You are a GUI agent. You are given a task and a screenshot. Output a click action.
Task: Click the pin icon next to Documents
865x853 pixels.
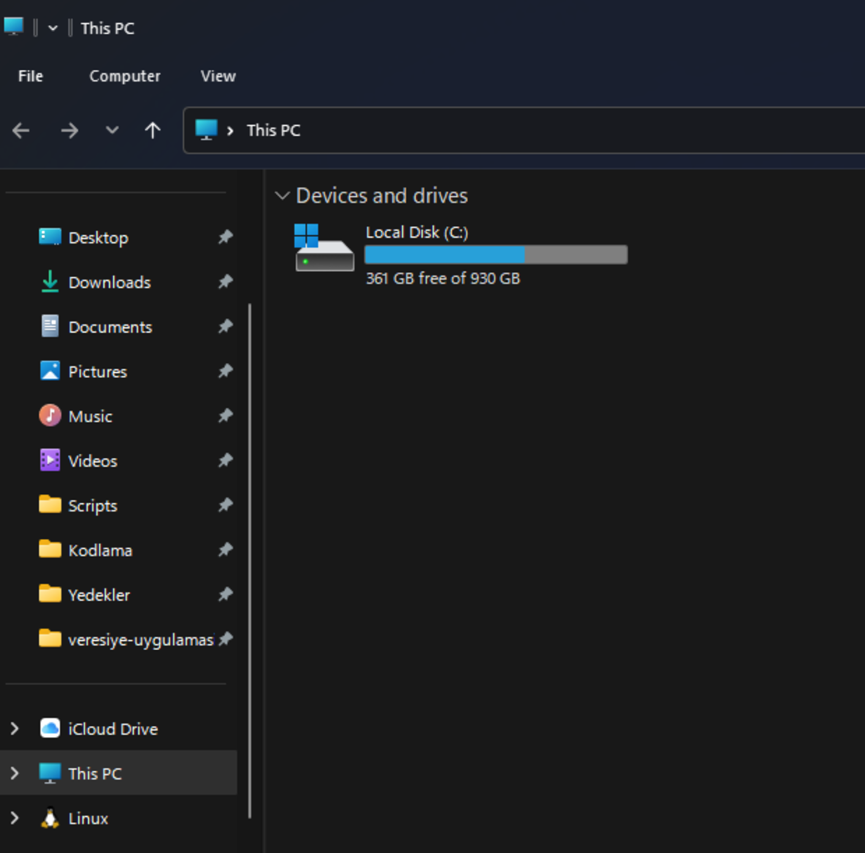pyautogui.click(x=225, y=327)
